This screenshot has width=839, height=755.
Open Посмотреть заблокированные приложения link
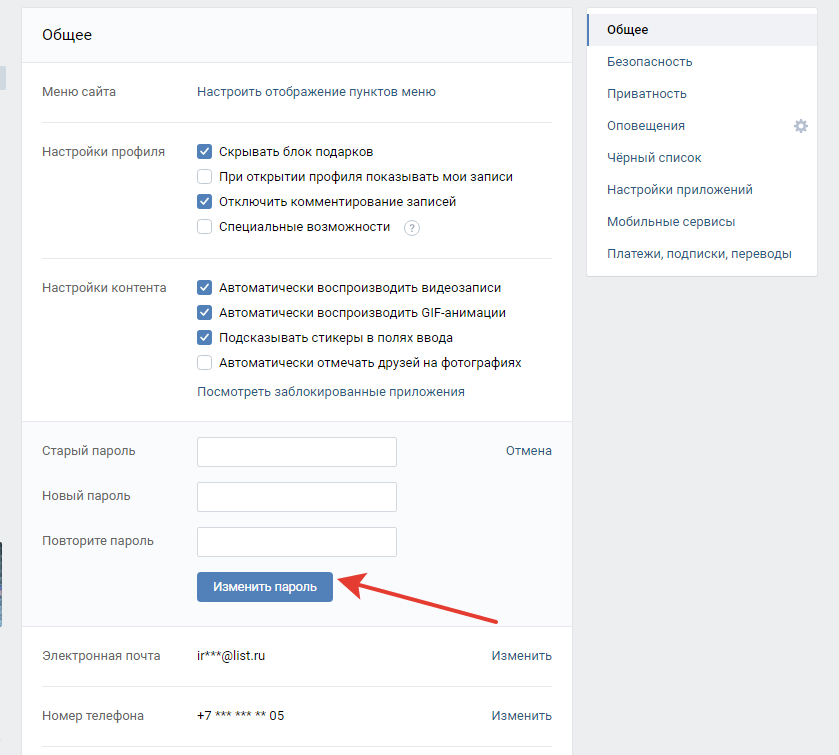(331, 392)
